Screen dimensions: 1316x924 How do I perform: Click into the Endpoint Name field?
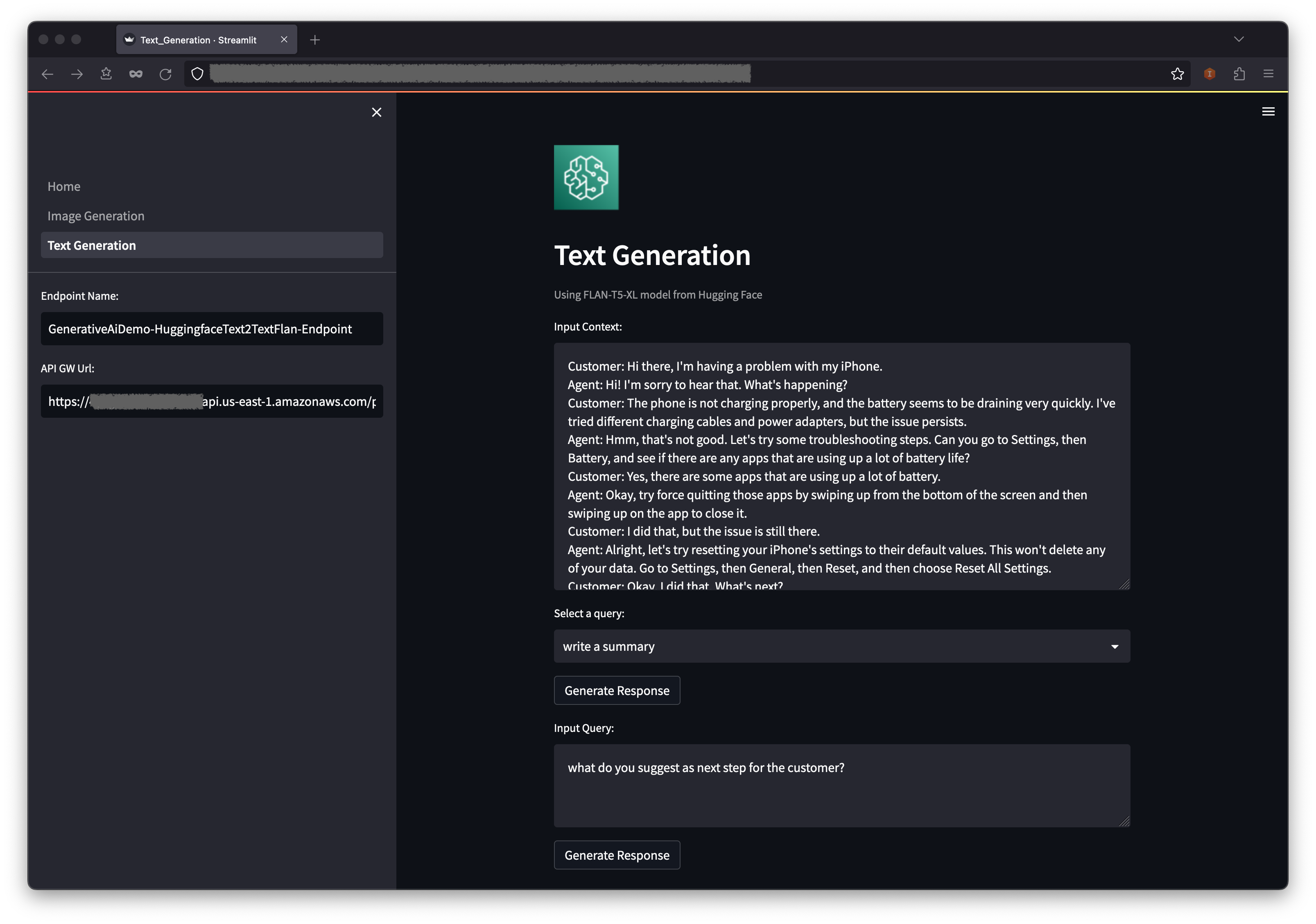[212, 329]
